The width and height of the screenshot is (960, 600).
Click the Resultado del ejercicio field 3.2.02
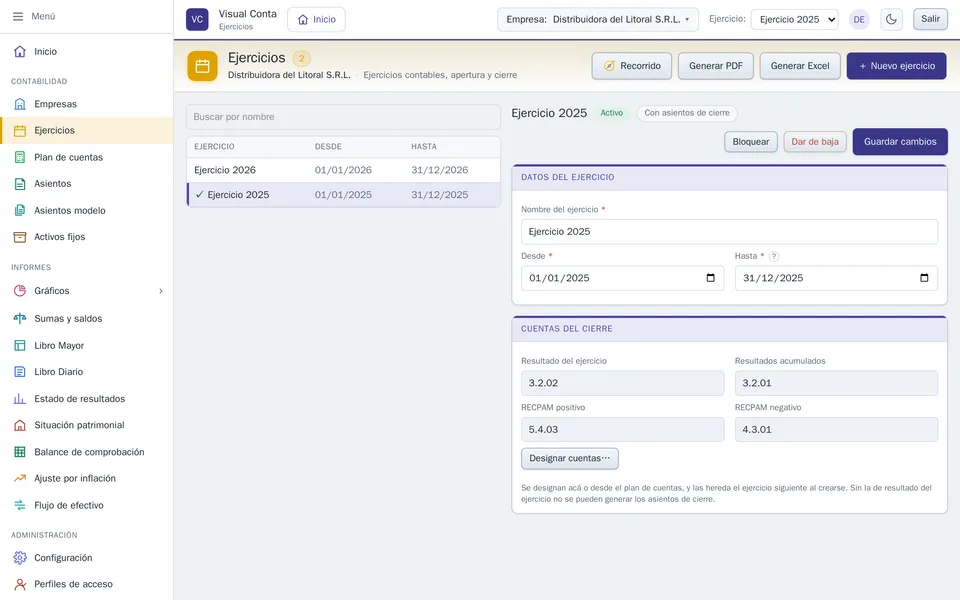click(x=622, y=383)
